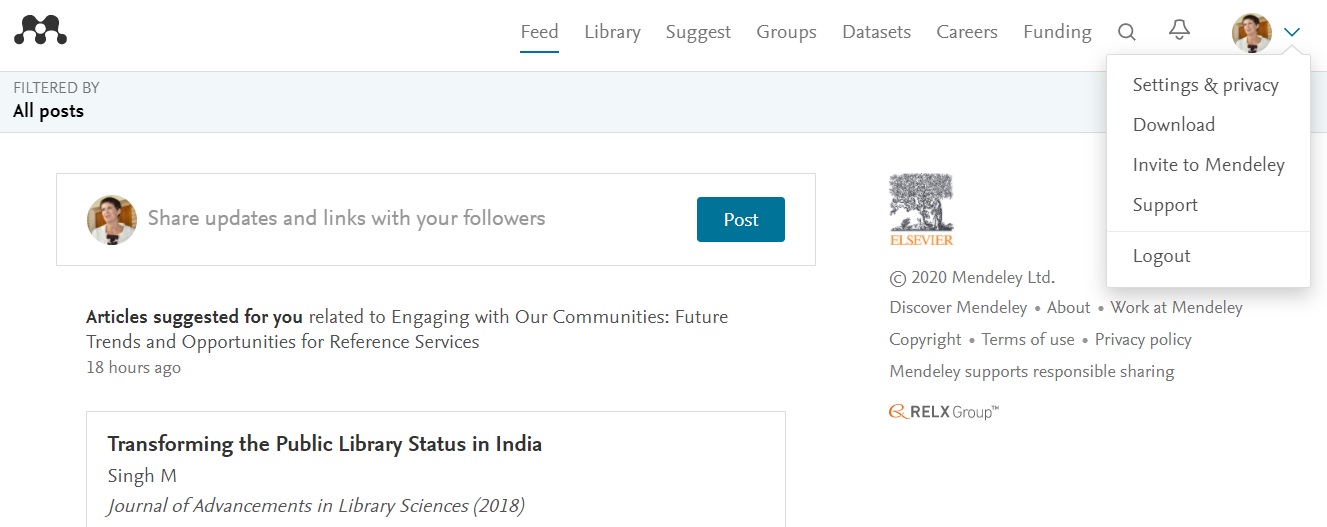Image resolution: width=1327 pixels, height=527 pixels.
Task: Open the notifications bell icon
Action: point(1180,31)
